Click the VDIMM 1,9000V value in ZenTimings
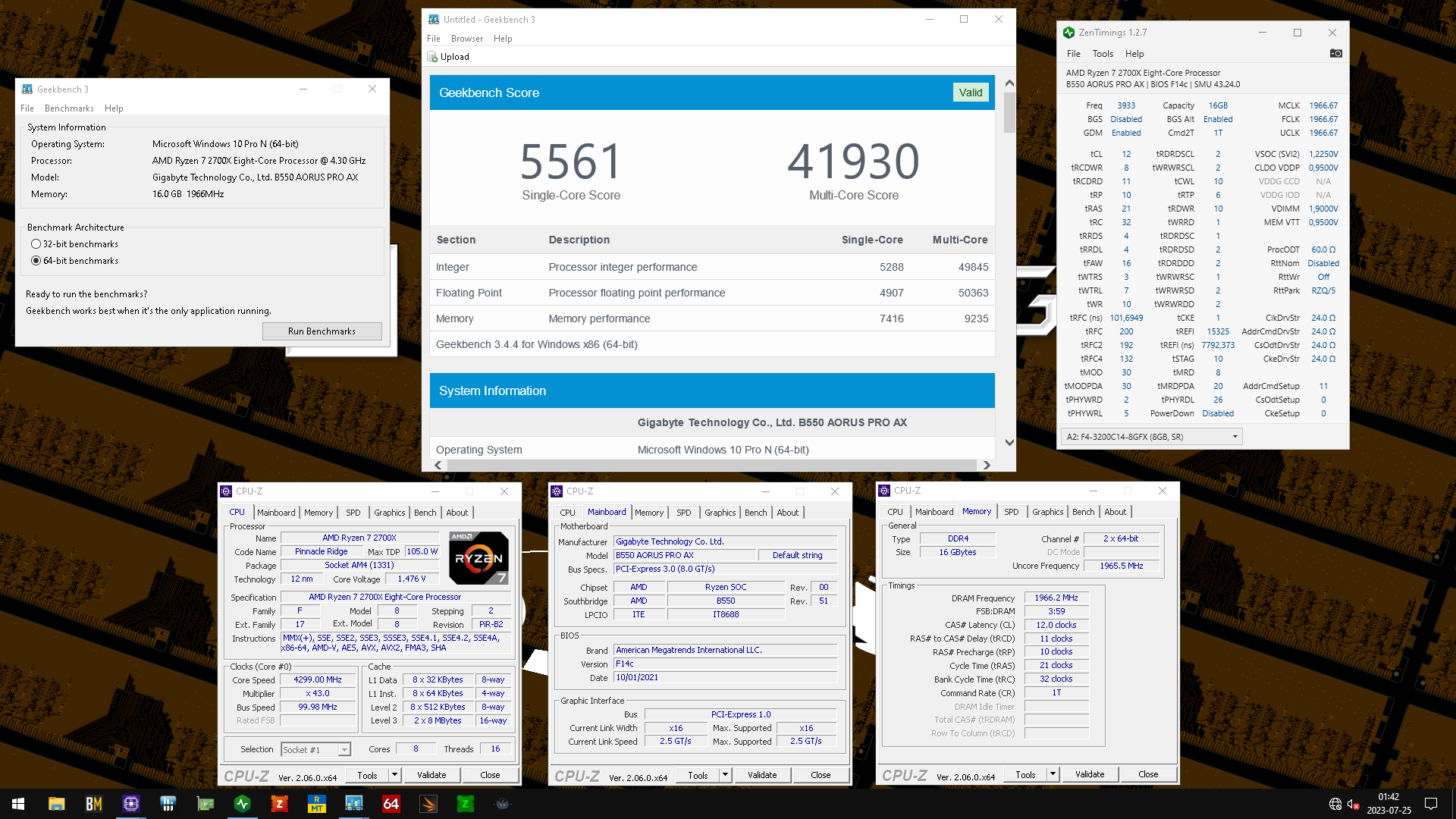The image size is (1456, 819). tap(1323, 209)
